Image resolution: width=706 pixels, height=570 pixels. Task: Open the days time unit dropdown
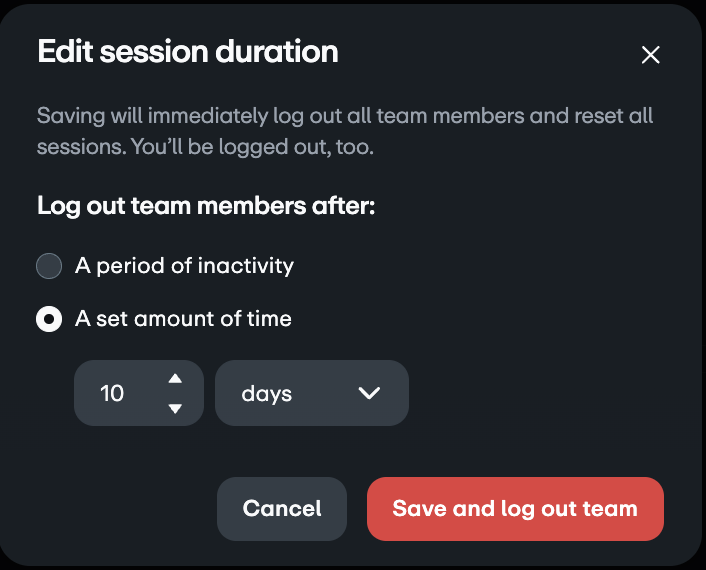click(x=311, y=393)
